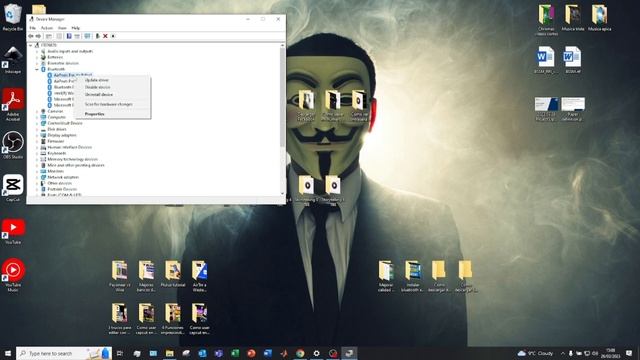Image resolution: width=640 pixels, height=360 pixels.
Task: Open the red YouTube desktop shortcut
Action: tap(13, 231)
